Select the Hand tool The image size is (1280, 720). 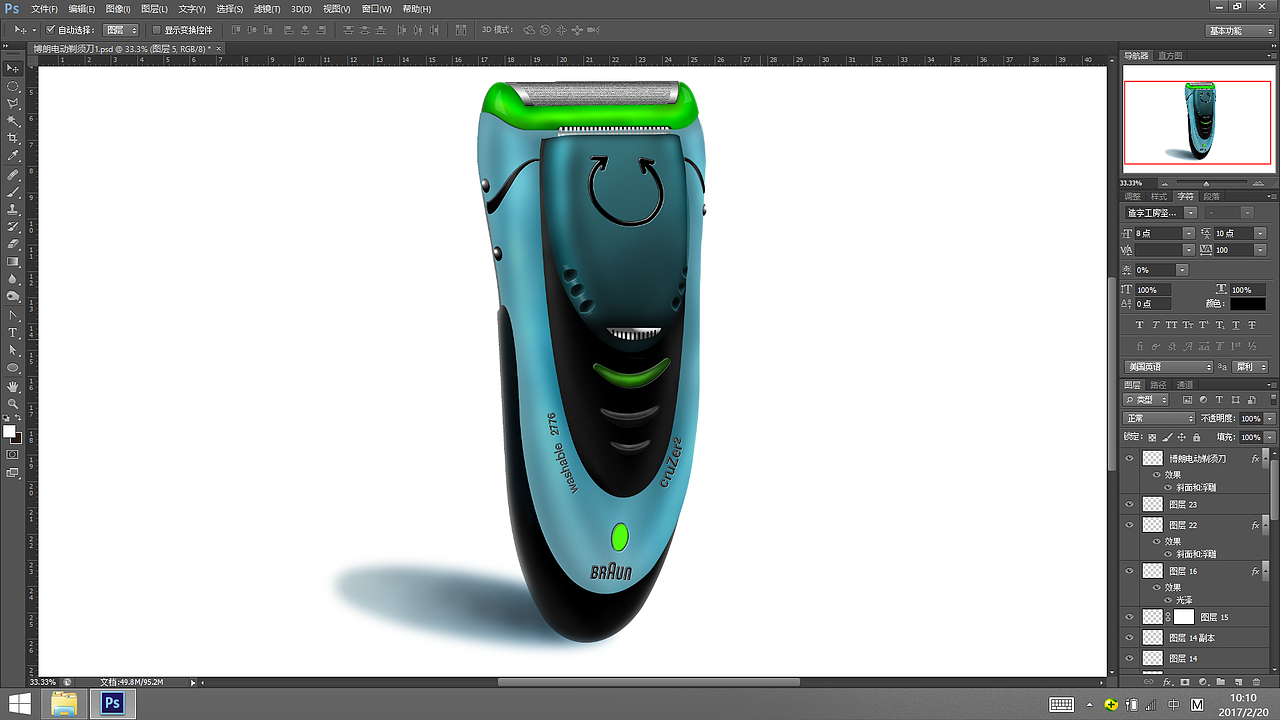point(13,386)
